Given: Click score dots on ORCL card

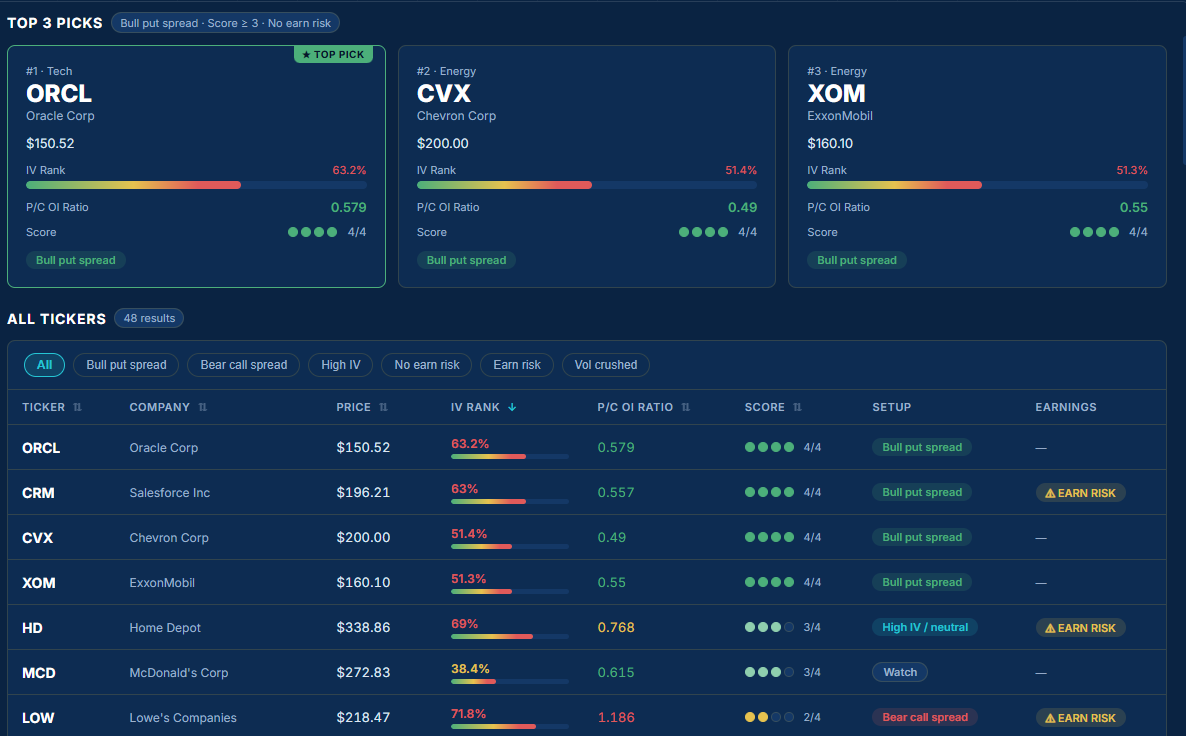Looking at the screenshot, I should (x=312, y=232).
